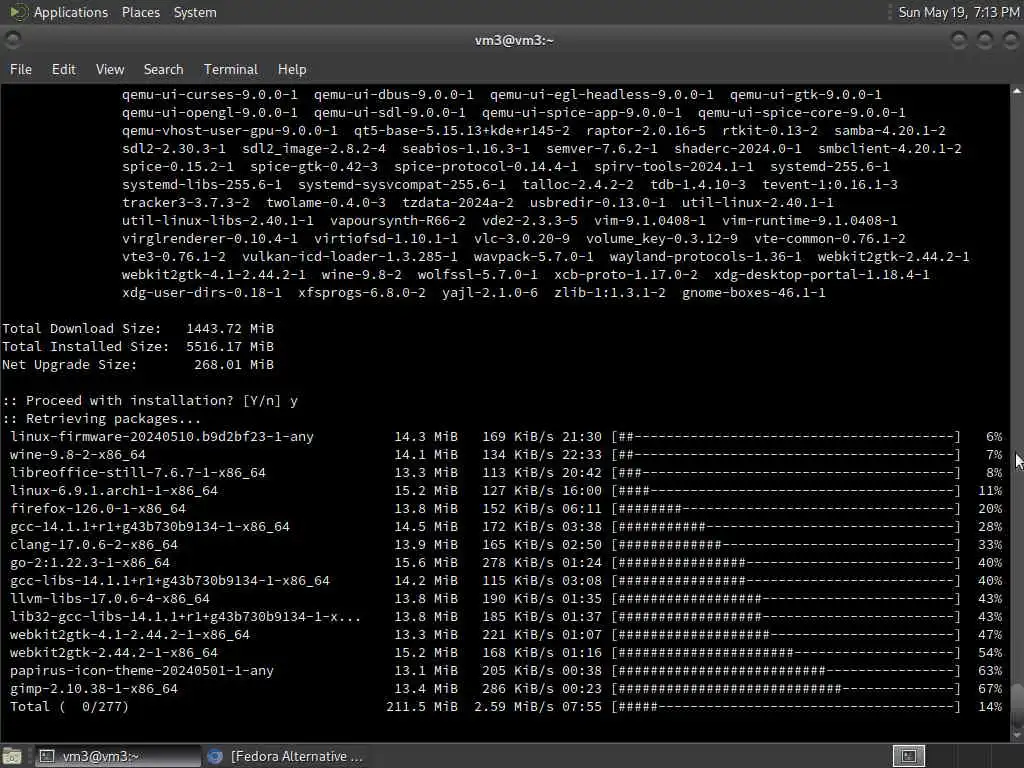Switch to the Fedora Alternative browser taskbar button
This screenshot has height=768, width=1024.
(285, 756)
